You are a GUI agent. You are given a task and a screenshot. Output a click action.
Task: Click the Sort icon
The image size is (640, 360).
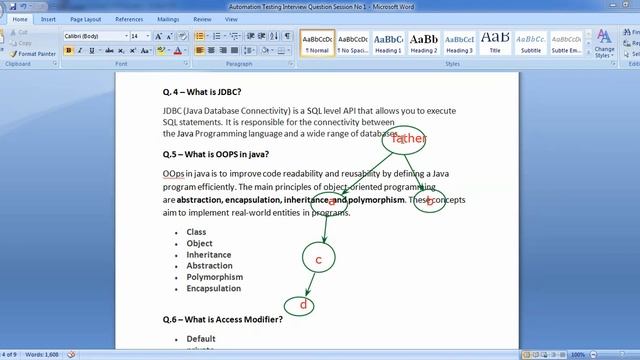pyautogui.click(x=274, y=36)
